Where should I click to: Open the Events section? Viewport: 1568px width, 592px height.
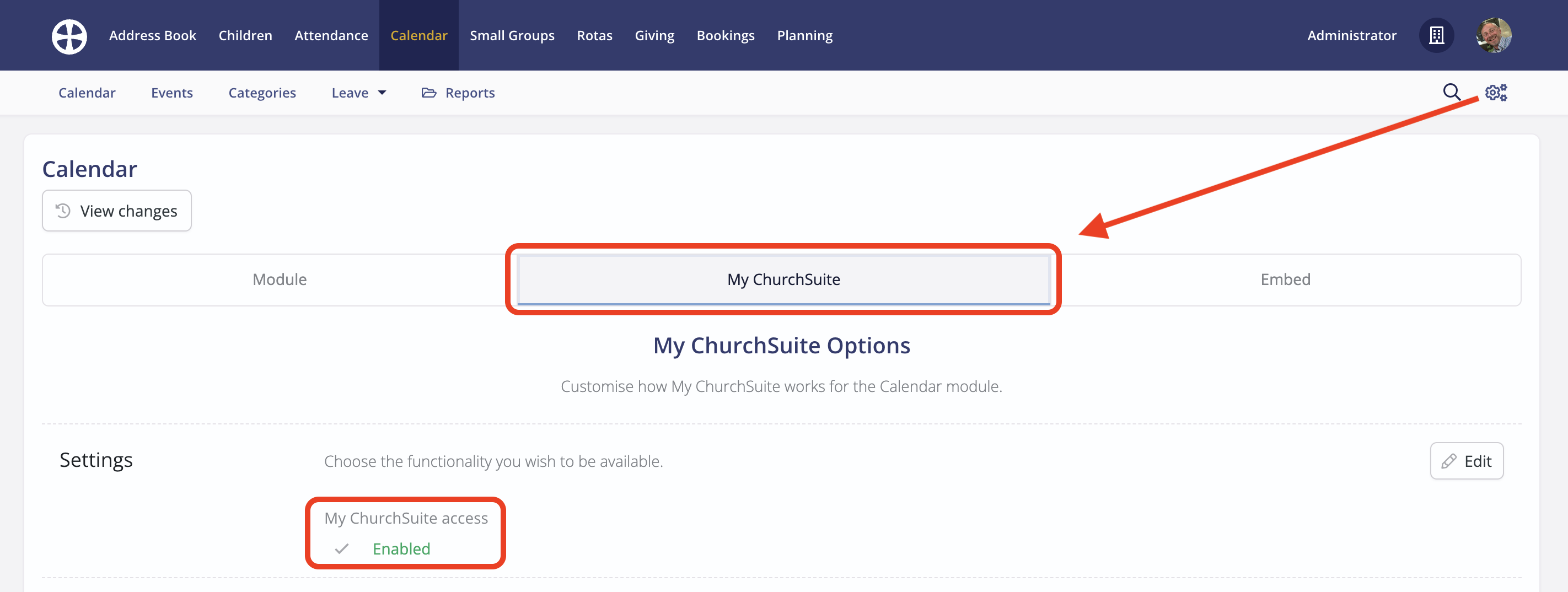(171, 93)
